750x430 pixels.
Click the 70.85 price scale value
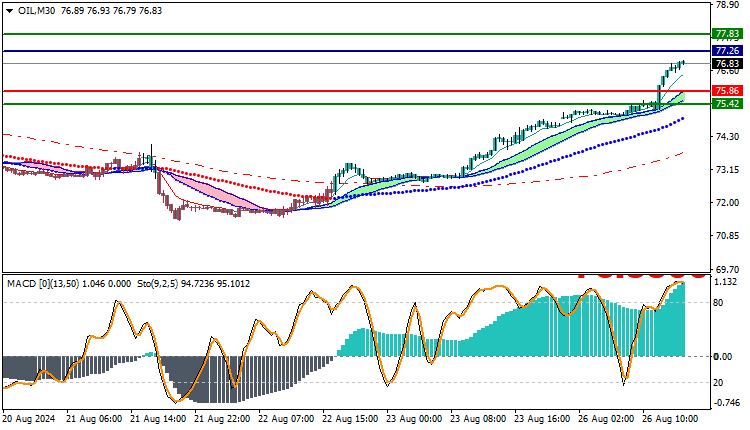coord(727,236)
